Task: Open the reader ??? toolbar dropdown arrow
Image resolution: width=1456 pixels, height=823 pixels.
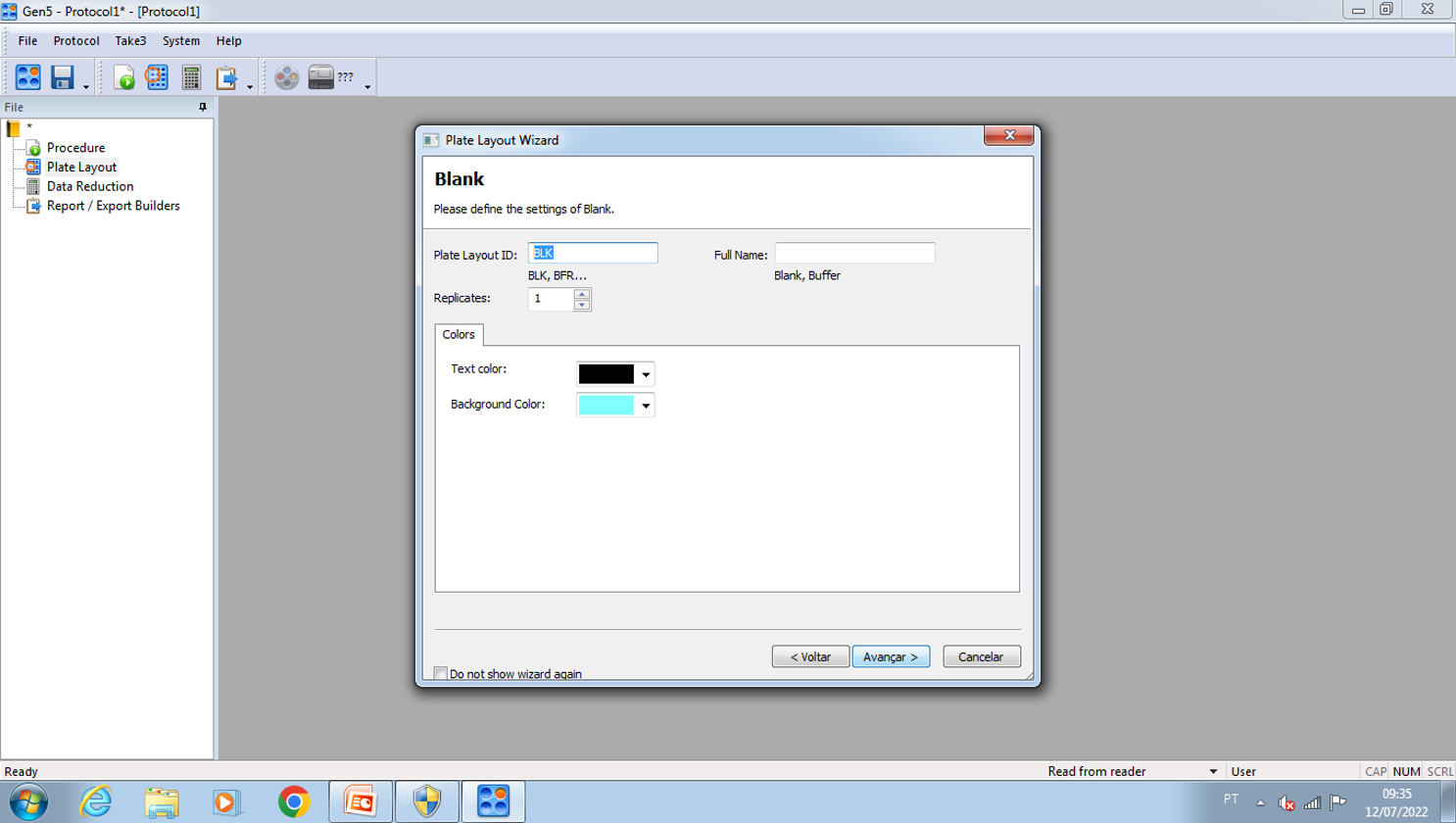Action: 367,87
